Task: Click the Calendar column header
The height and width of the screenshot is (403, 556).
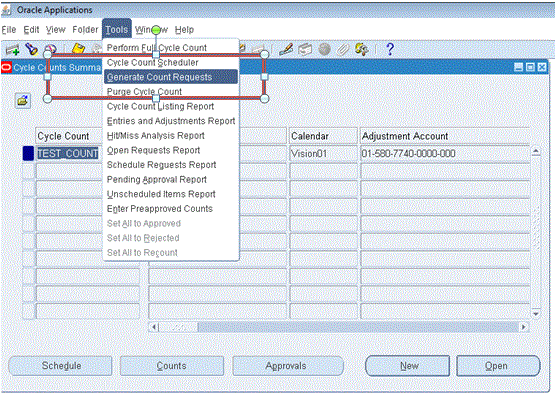Action: click(x=323, y=136)
